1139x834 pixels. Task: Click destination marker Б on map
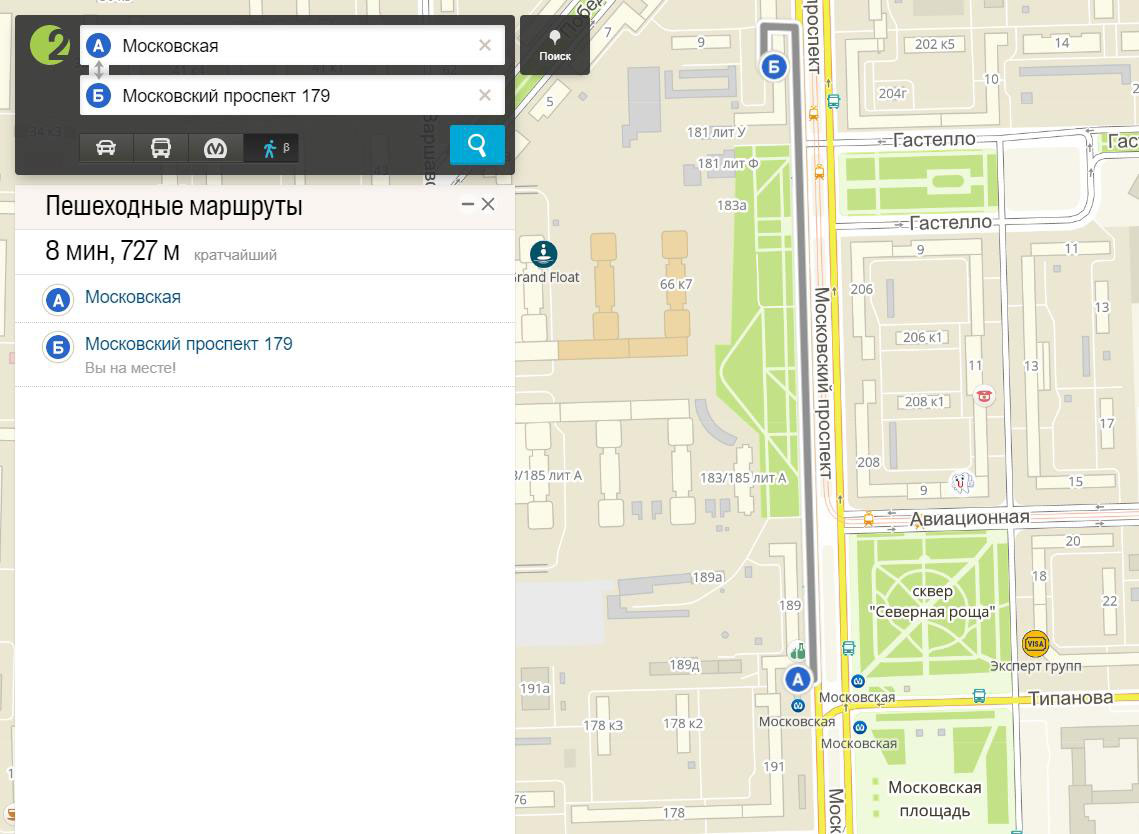[773, 67]
